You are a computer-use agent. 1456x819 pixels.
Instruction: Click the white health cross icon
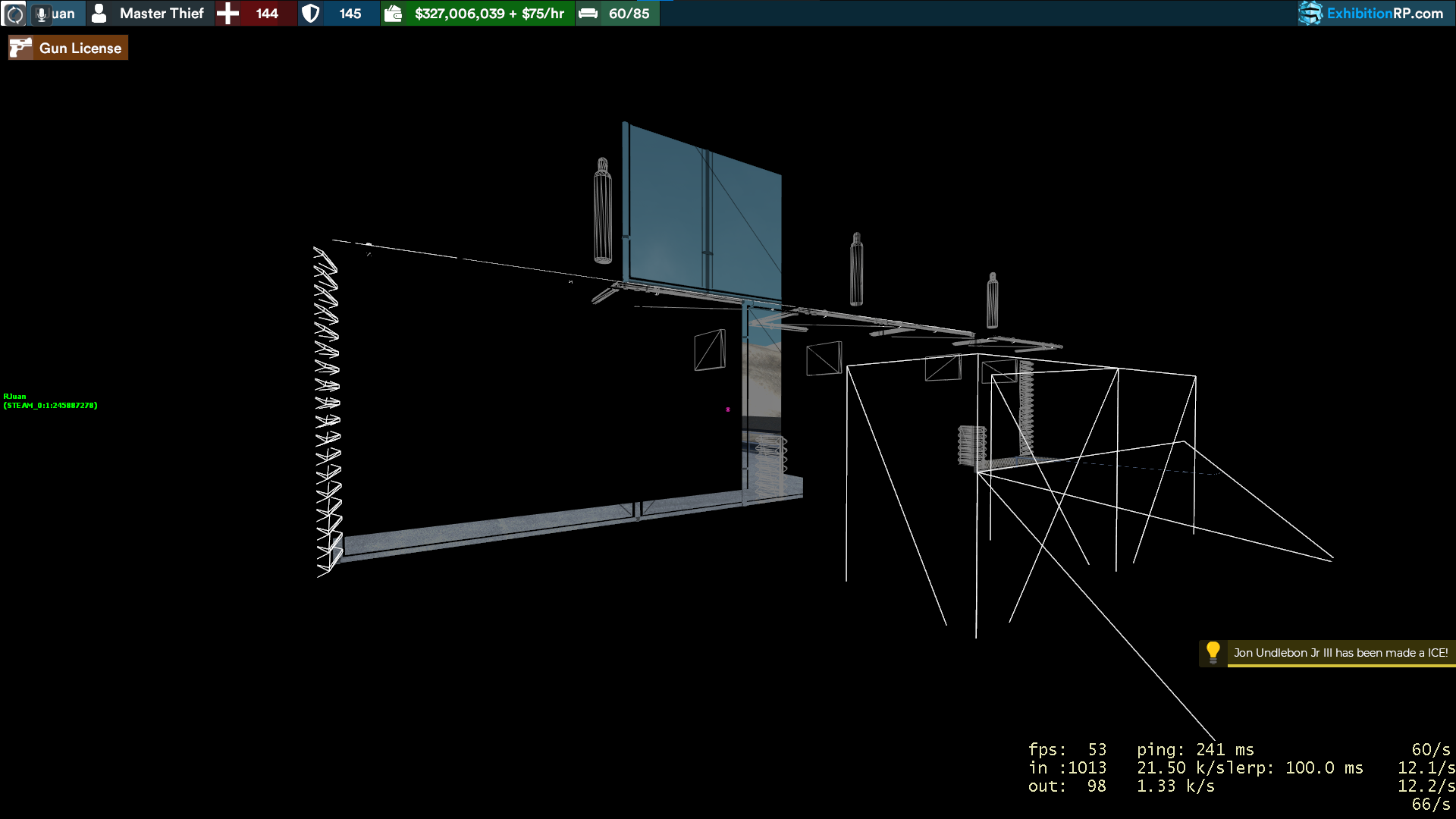tap(227, 13)
